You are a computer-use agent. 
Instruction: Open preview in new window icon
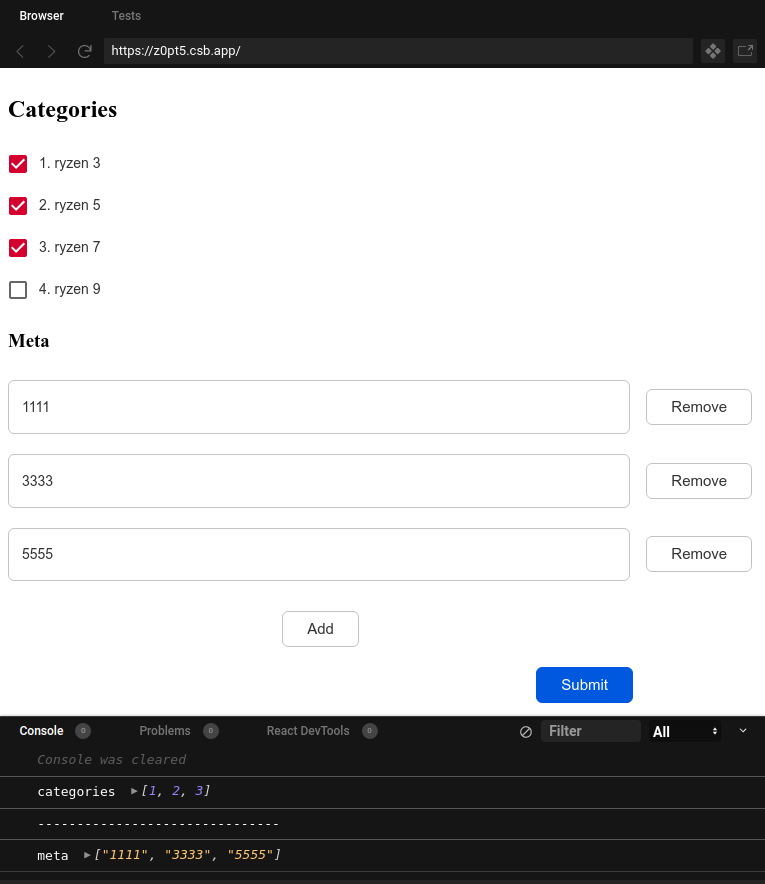coord(745,51)
